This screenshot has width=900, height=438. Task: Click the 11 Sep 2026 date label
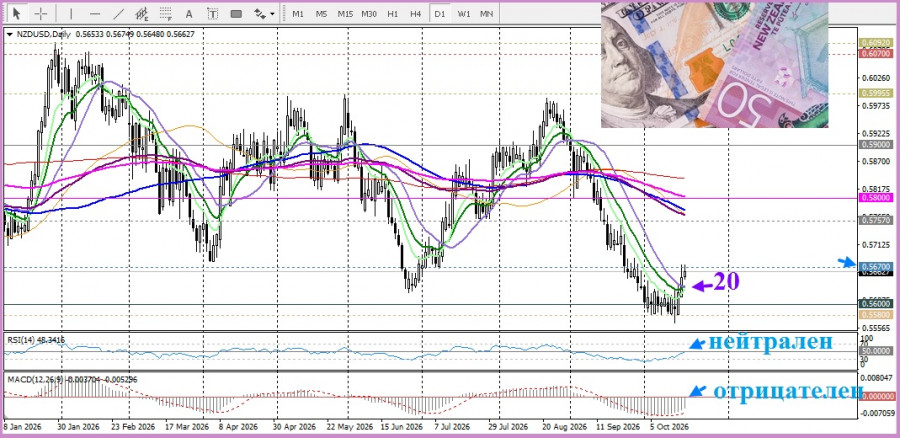(x=618, y=428)
